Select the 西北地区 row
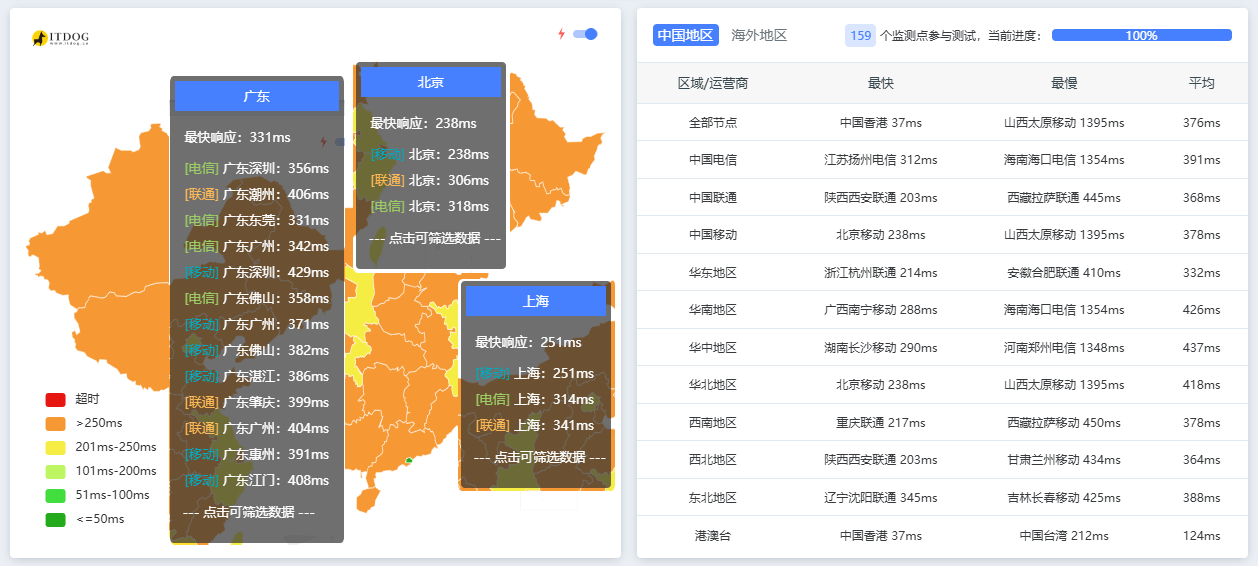 [x=942, y=460]
